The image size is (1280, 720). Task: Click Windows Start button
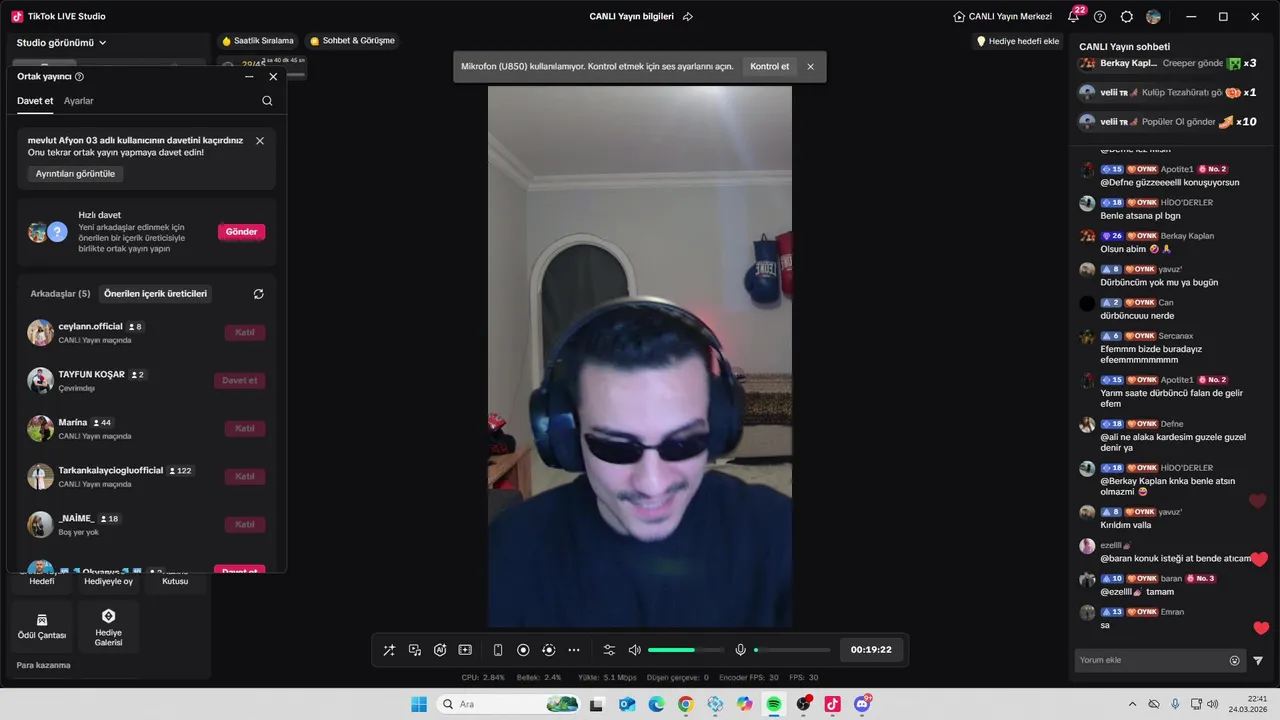[x=419, y=705]
